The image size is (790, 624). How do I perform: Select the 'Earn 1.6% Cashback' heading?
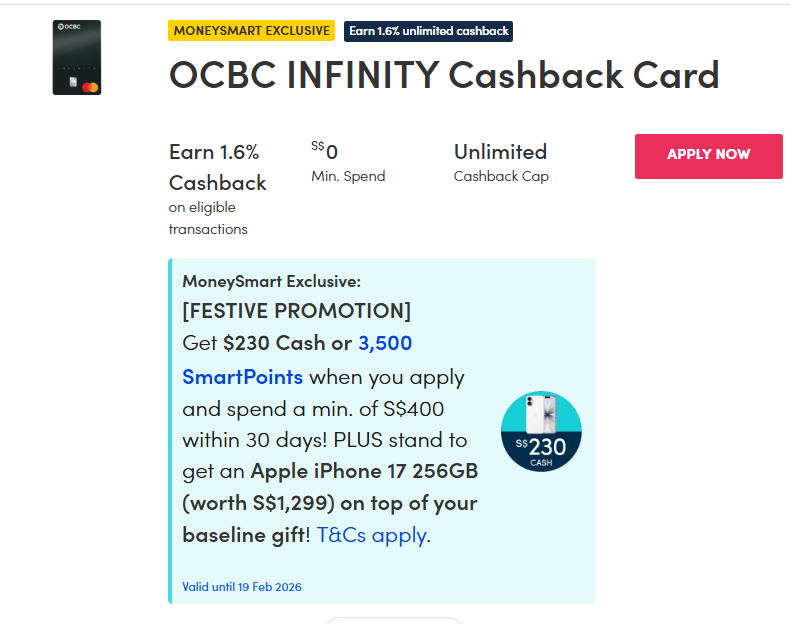pyautogui.click(x=217, y=167)
